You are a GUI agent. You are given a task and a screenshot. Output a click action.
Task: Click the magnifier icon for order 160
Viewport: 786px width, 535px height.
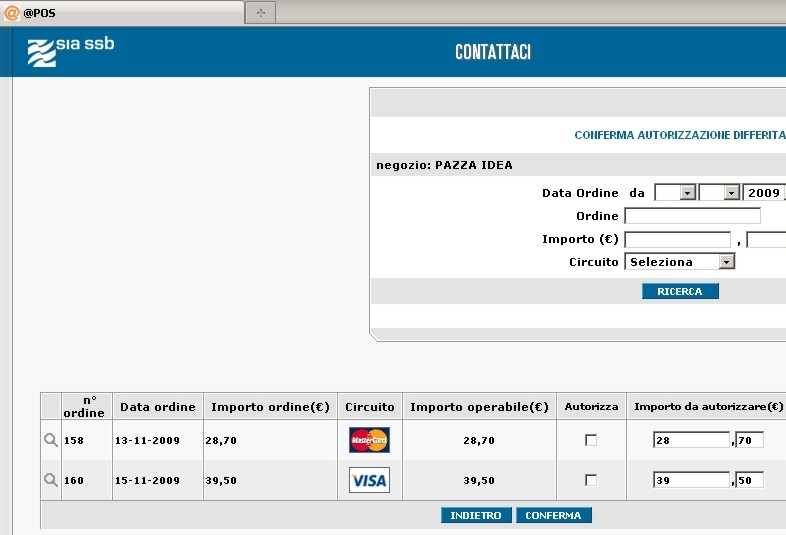pyautogui.click(x=51, y=480)
